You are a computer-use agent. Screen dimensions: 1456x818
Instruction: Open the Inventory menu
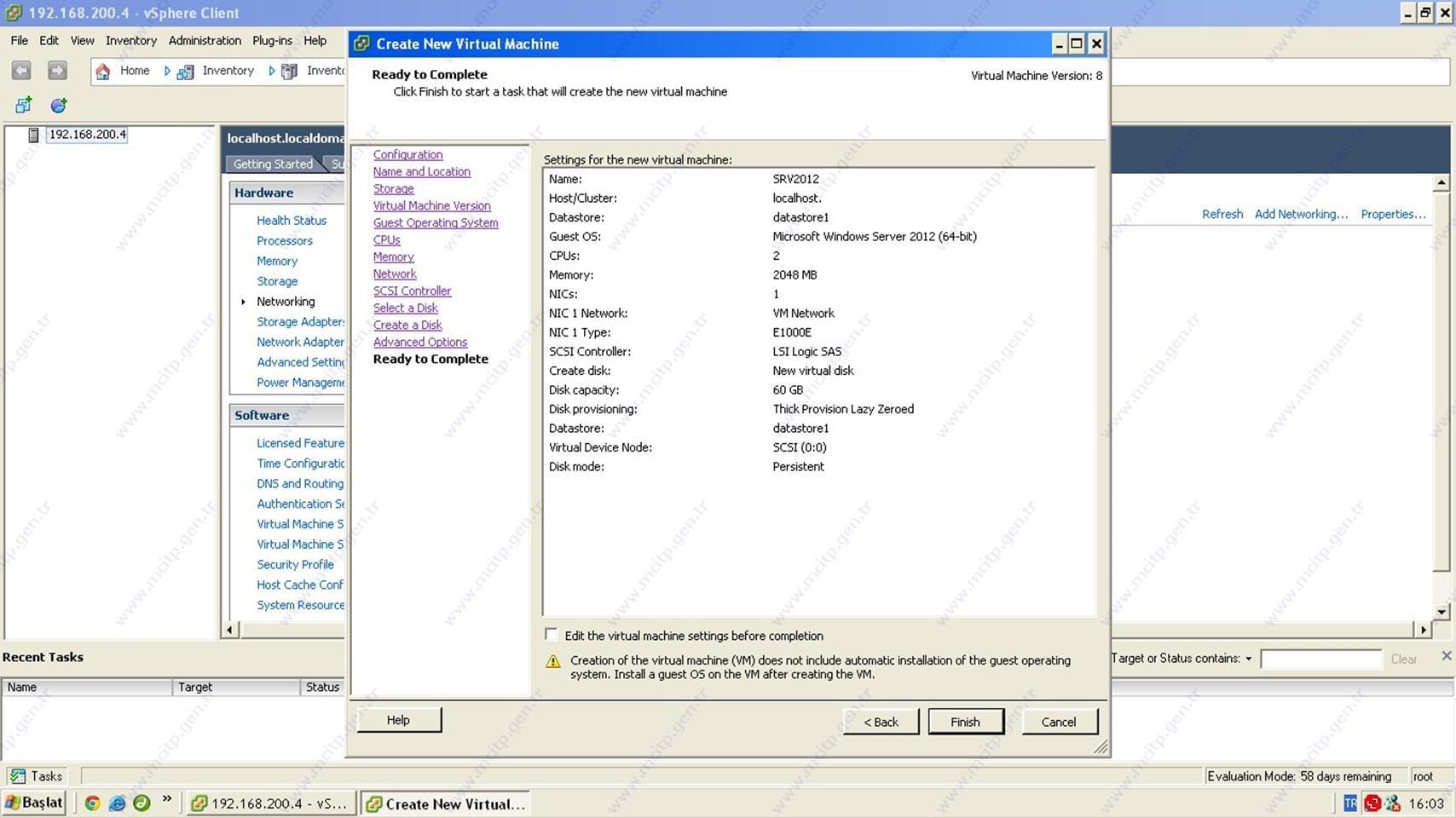[131, 40]
